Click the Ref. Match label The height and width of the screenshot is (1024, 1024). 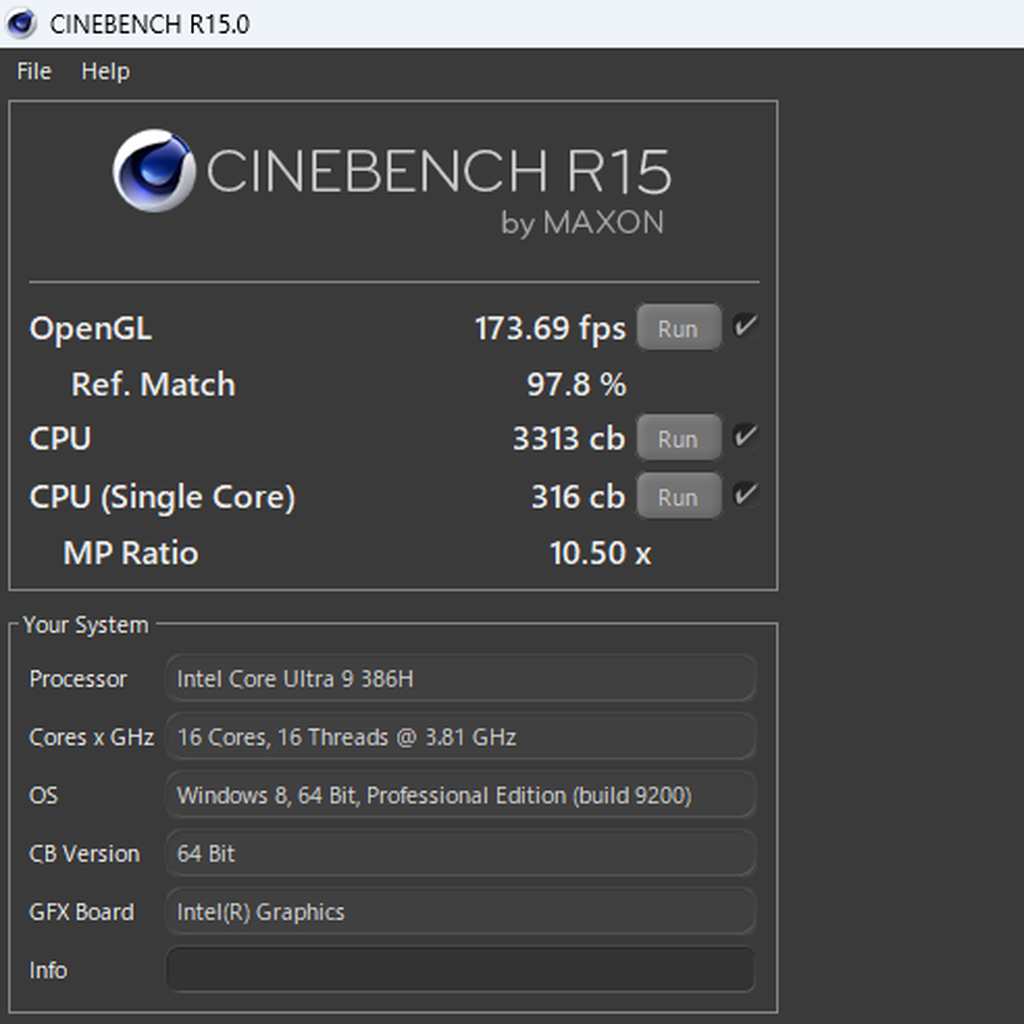click(x=153, y=384)
